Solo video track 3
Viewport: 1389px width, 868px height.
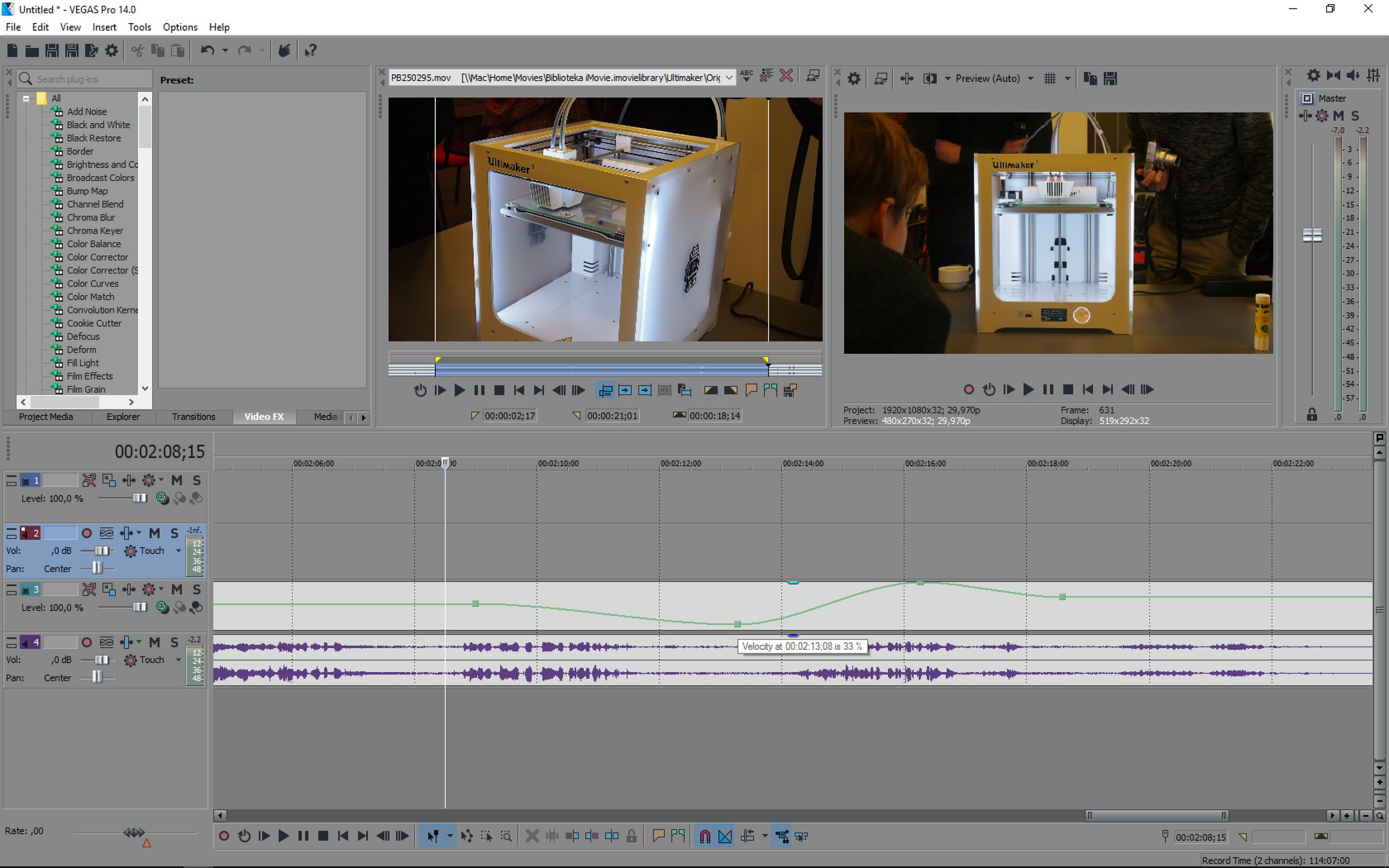click(197, 590)
